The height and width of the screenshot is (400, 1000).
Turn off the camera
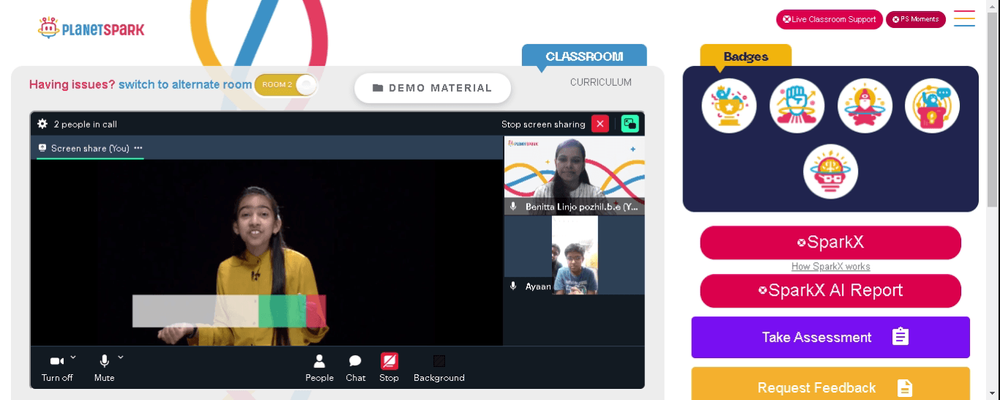click(x=57, y=368)
